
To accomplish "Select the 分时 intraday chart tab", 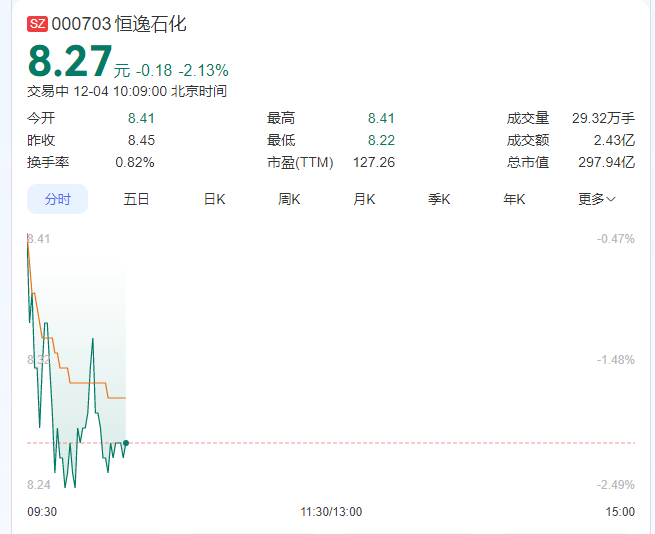I will click(58, 199).
